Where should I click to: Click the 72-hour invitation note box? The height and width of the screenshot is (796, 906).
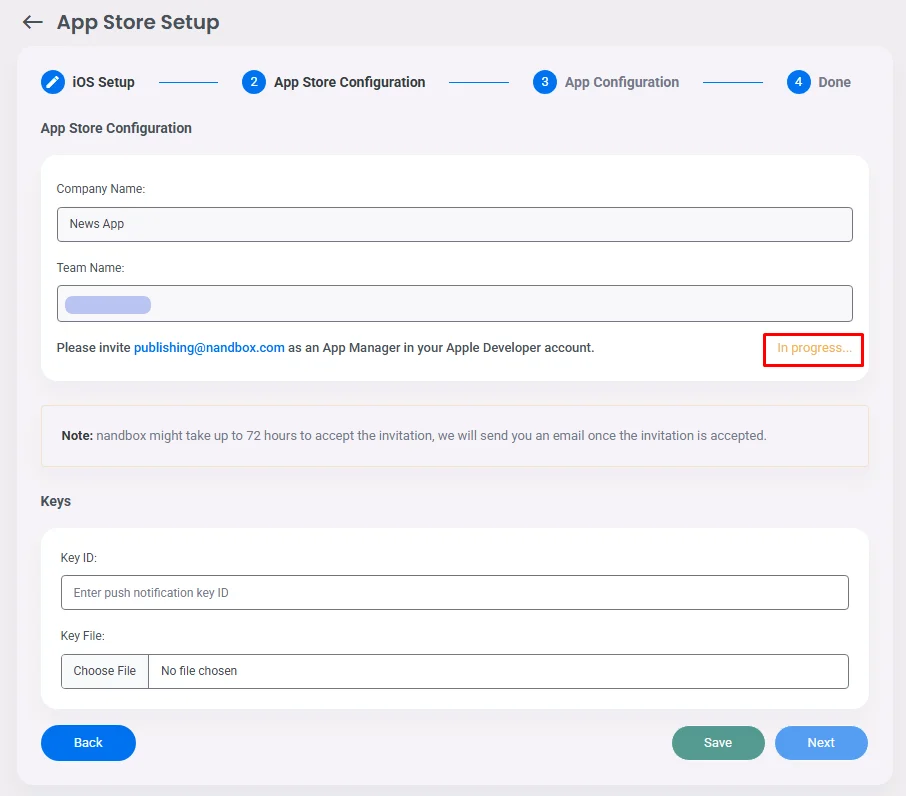point(454,436)
